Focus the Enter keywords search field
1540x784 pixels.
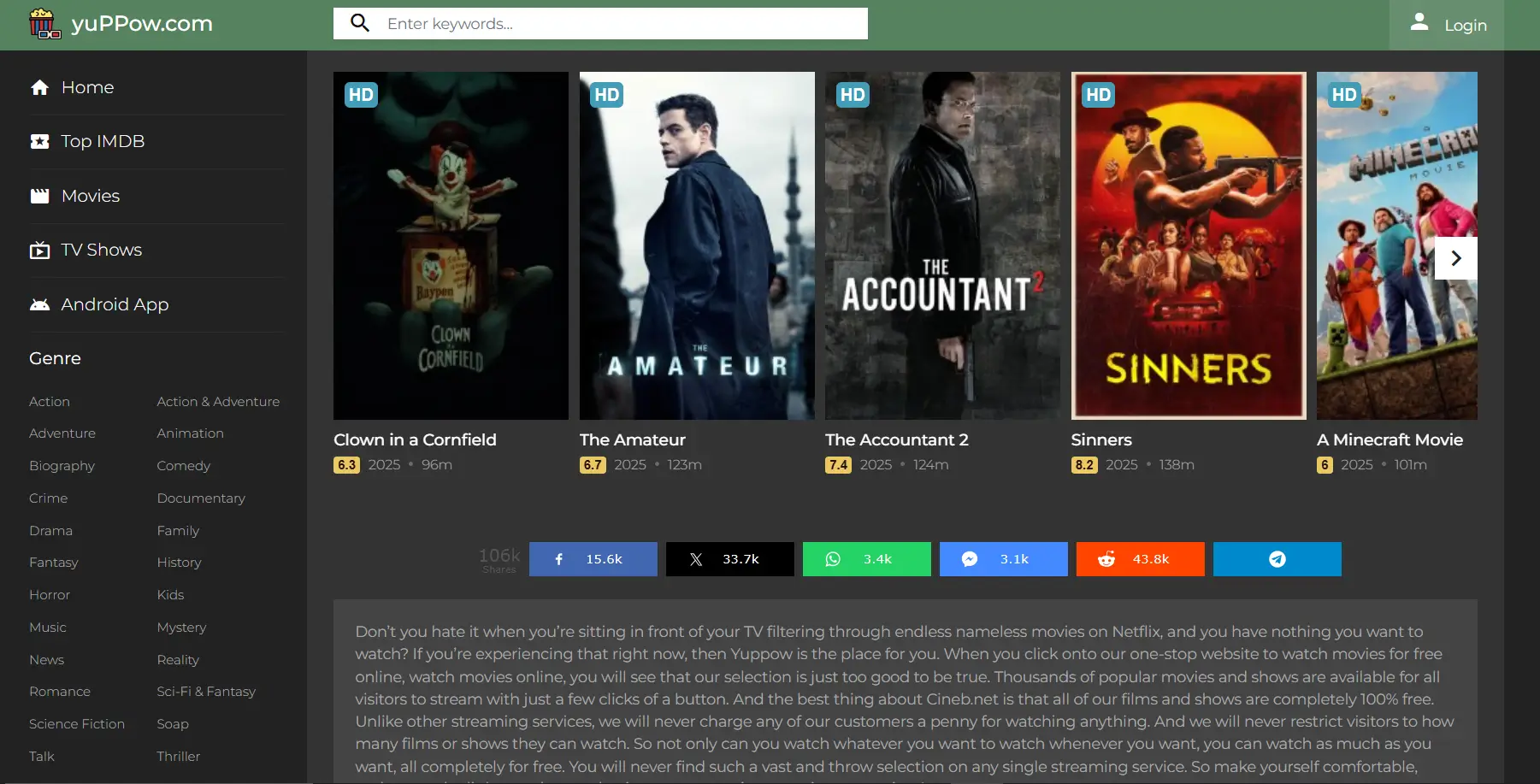(x=600, y=23)
